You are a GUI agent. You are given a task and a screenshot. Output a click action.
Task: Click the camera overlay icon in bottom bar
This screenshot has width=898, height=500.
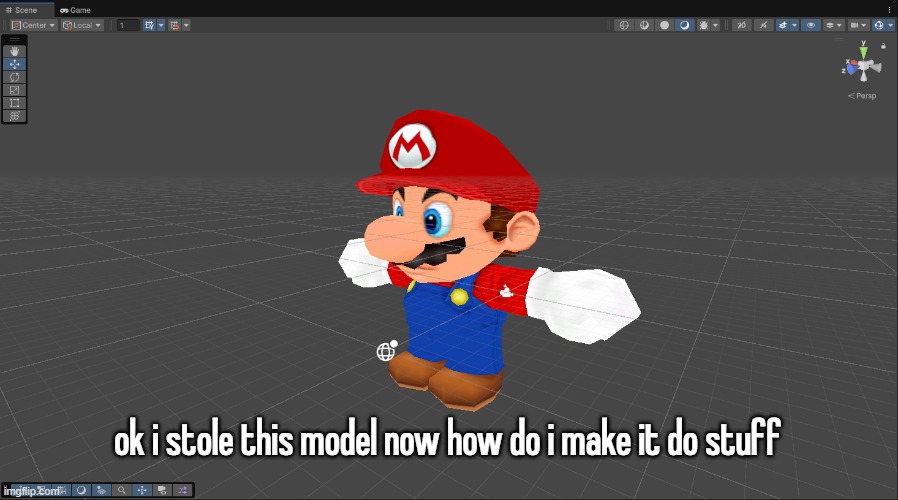point(162,490)
